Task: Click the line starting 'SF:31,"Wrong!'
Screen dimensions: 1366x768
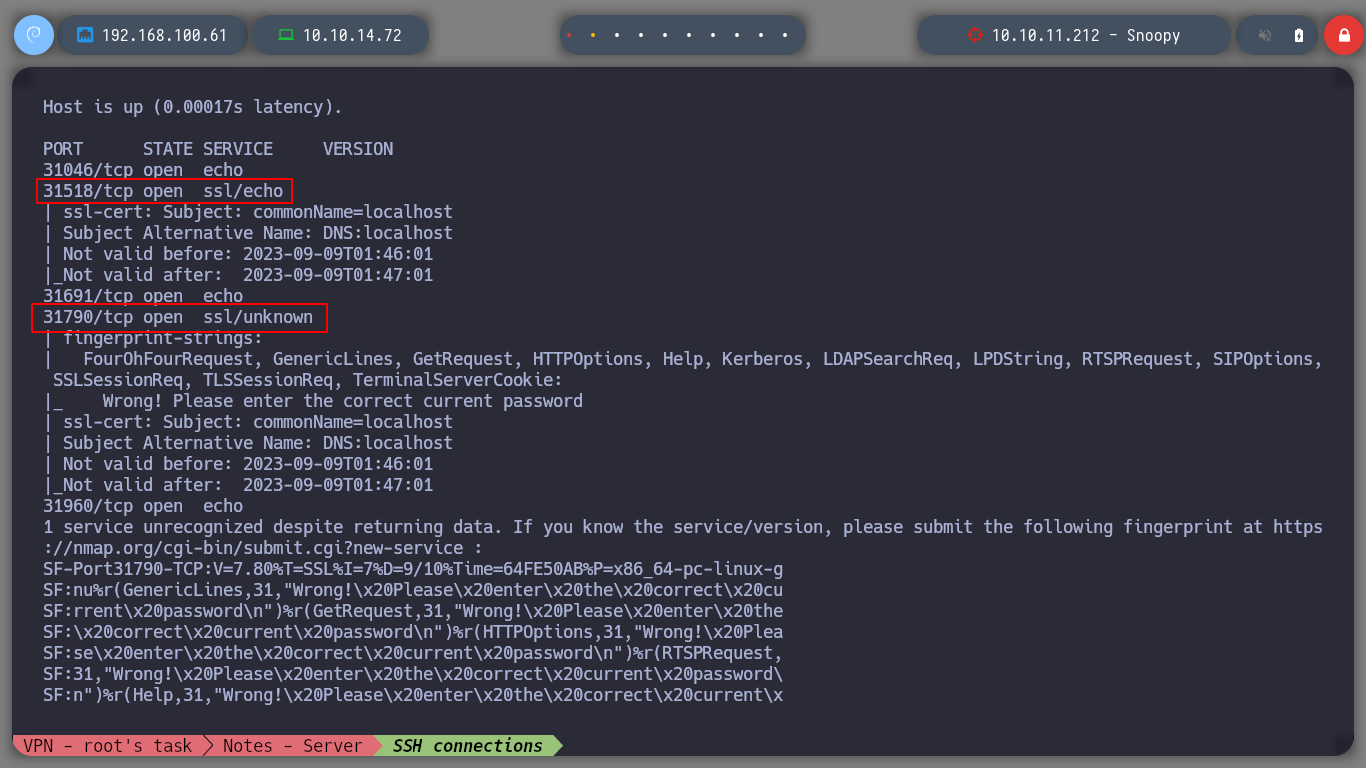Action: click(413, 674)
